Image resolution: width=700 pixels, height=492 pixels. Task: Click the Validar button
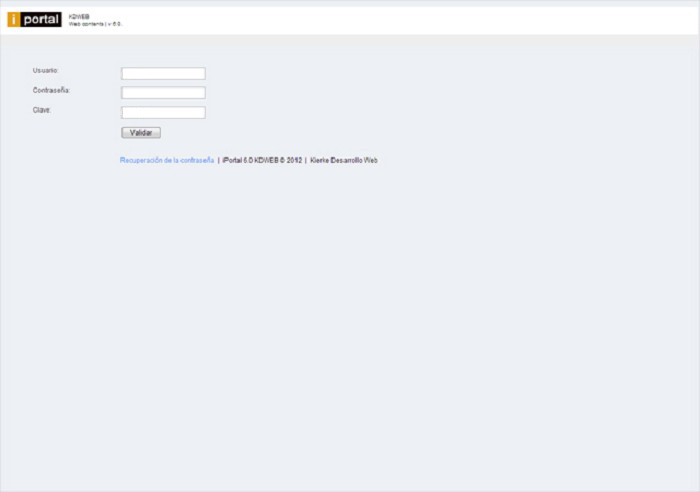[x=141, y=133]
